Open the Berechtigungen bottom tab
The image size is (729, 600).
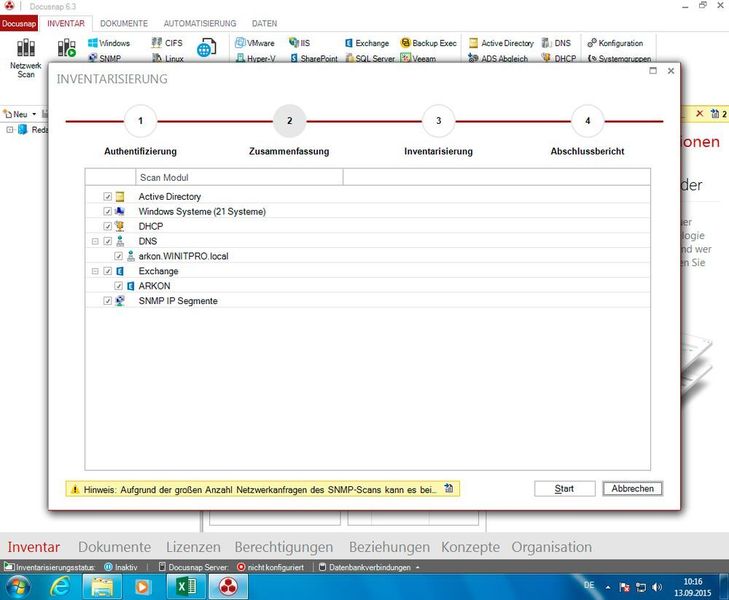click(284, 547)
